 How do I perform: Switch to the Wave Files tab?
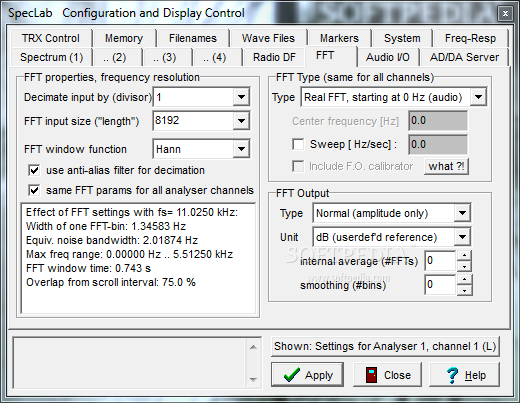[x=268, y=38]
